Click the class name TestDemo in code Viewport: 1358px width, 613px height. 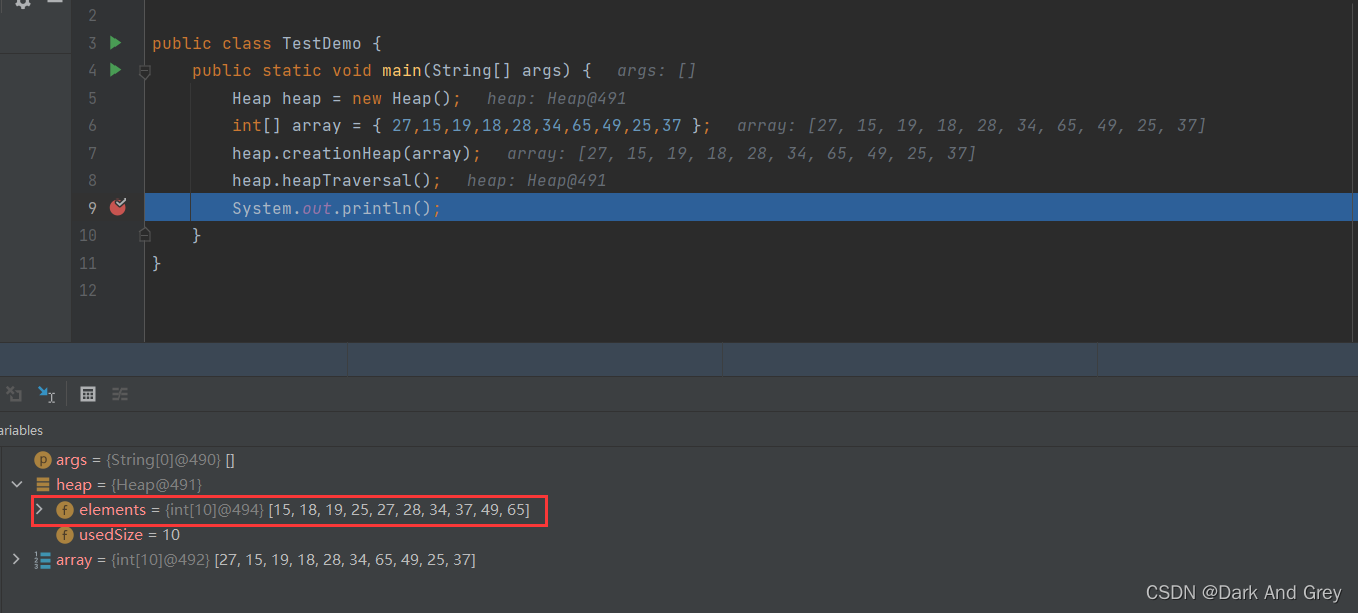322,43
